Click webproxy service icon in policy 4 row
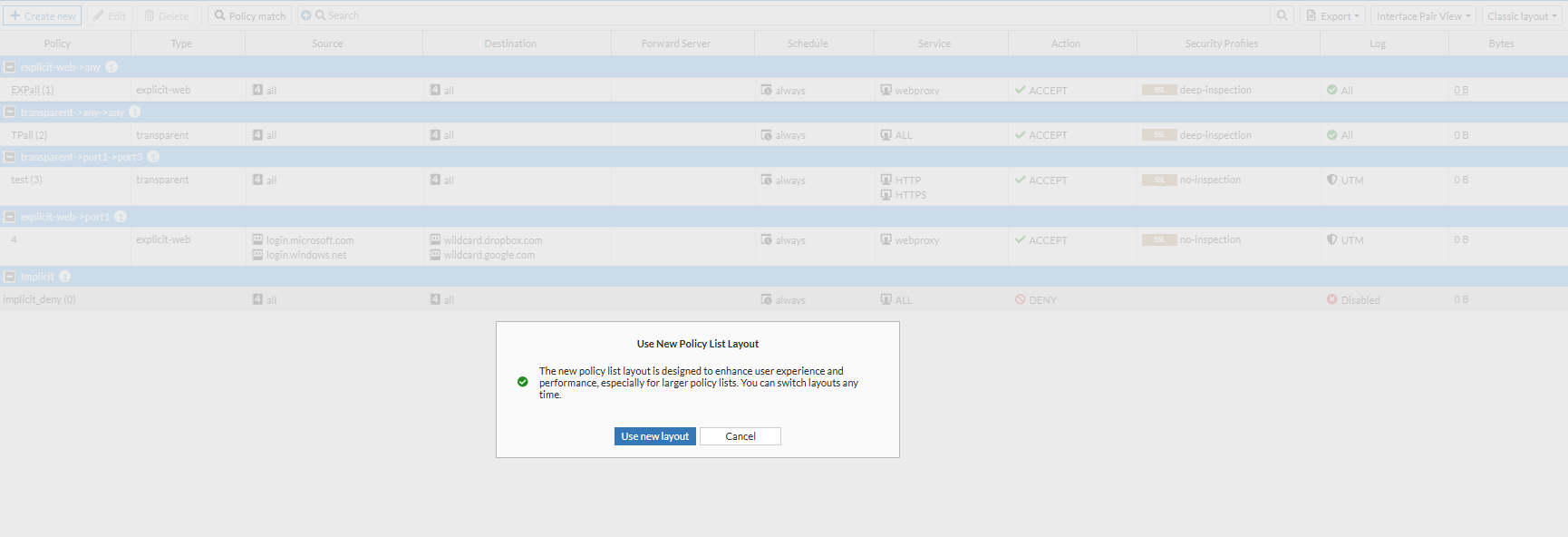The width and height of the screenshot is (1568, 537). pos(886,239)
